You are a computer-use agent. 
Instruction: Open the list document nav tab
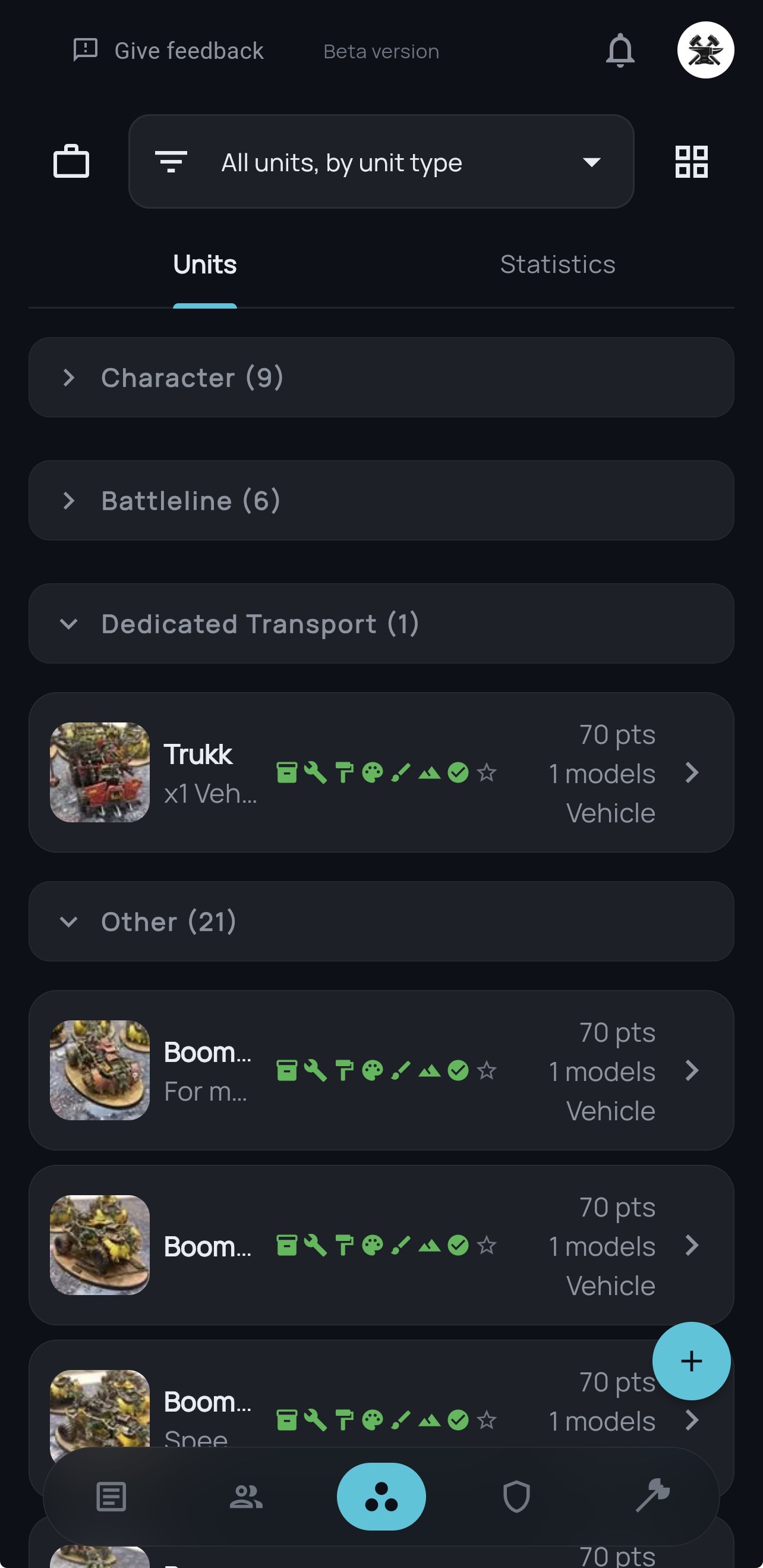pyautogui.click(x=111, y=1497)
